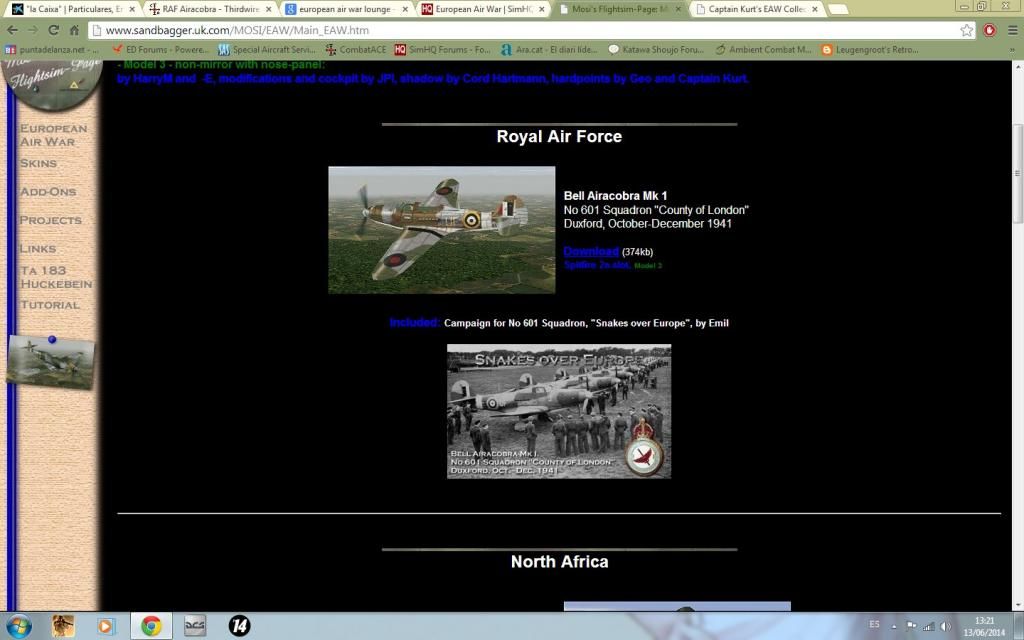Viewport: 1024px width, 640px height.
Task: Click the ES language indicator
Action: pos(874,625)
